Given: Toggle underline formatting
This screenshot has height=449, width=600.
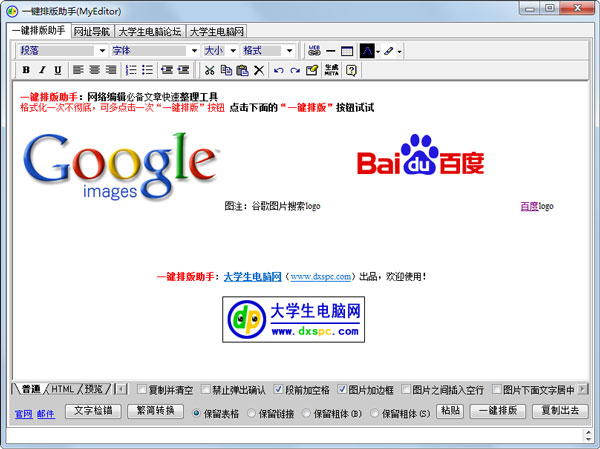Looking at the screenshot, I should click(x=58, y=70).
